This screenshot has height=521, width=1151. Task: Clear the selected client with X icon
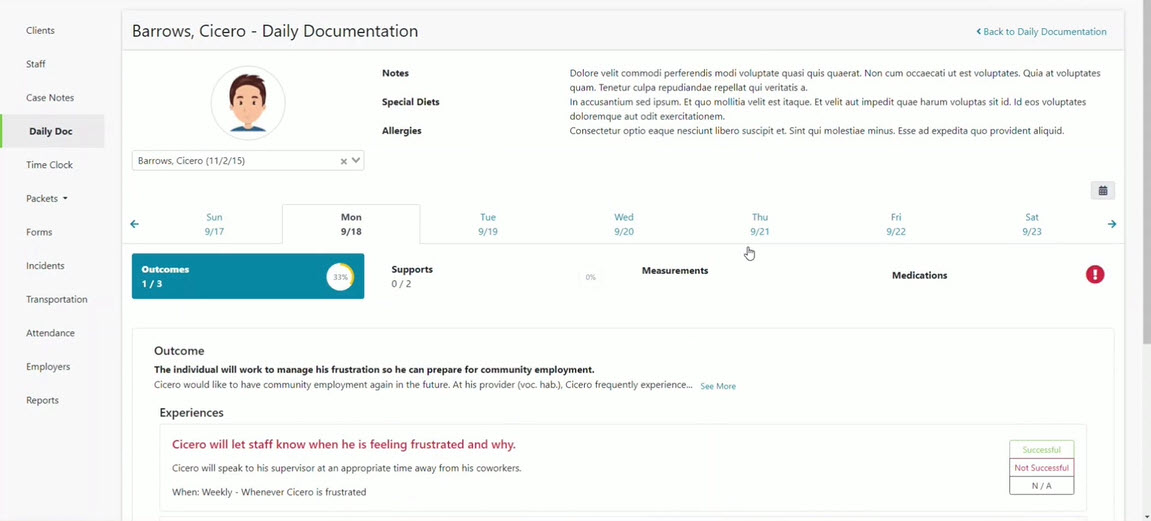[343, 161]
